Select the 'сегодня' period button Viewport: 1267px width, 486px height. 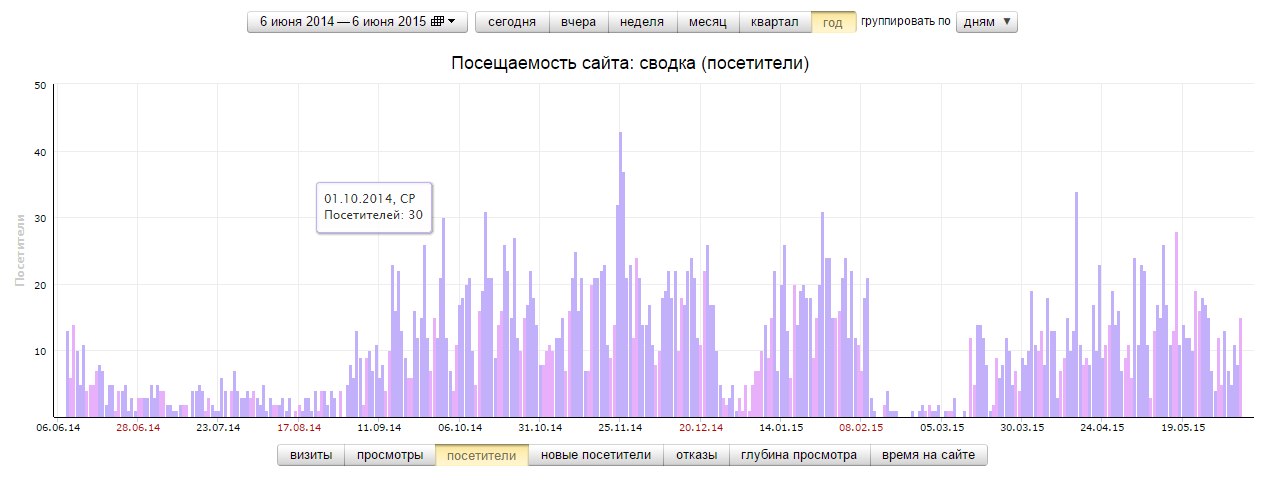click(512, 22)
